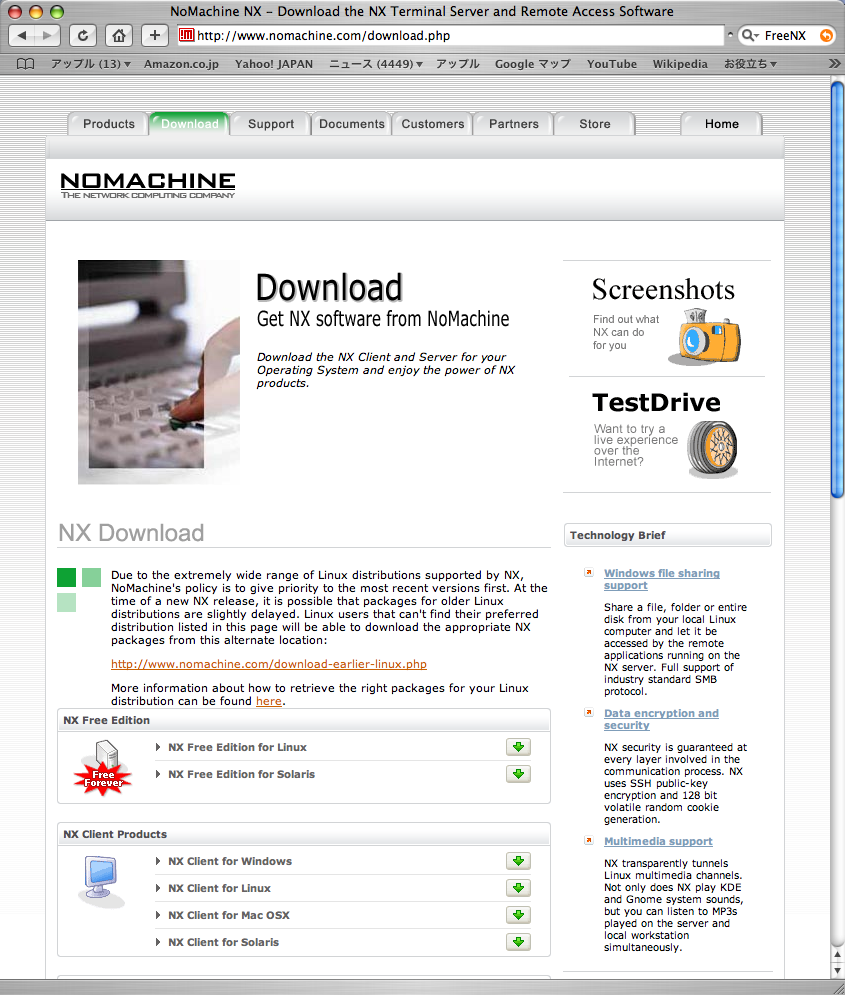Click the orange snapback arrow in search field
This screenshot has height=995, width=845.
click(x=827, y=36)
